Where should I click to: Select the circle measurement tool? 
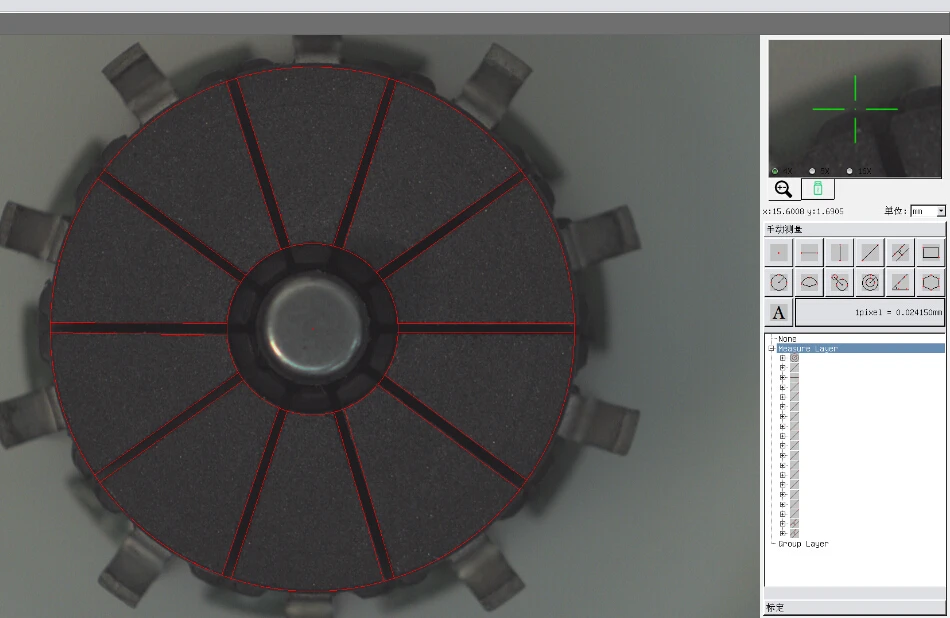click(779, 283)
